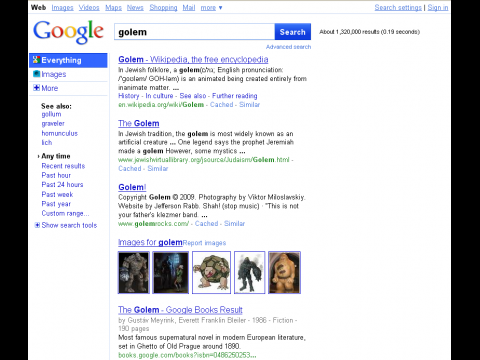Click the blue Search button
Screen dimensions: 480x360
293,32
